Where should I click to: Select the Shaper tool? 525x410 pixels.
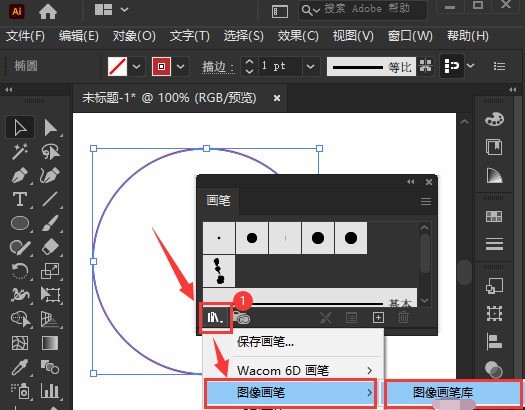[x=20, y=248]
